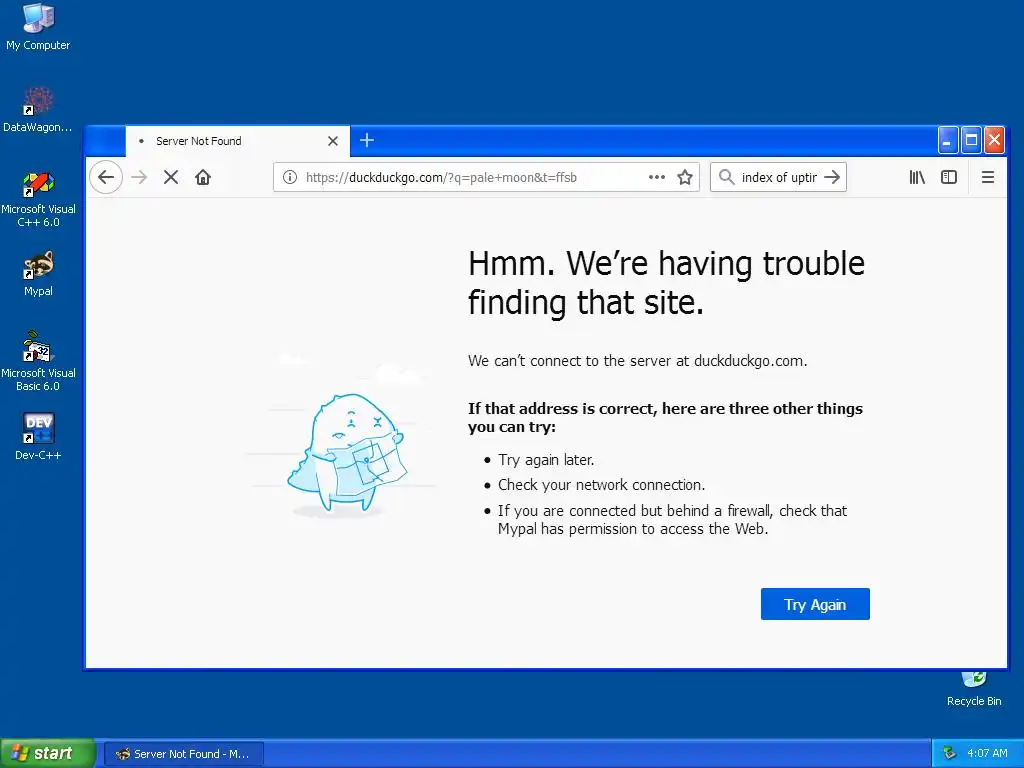
Task: Click 'Check your network connection.' text
Action: click(601, 485)
